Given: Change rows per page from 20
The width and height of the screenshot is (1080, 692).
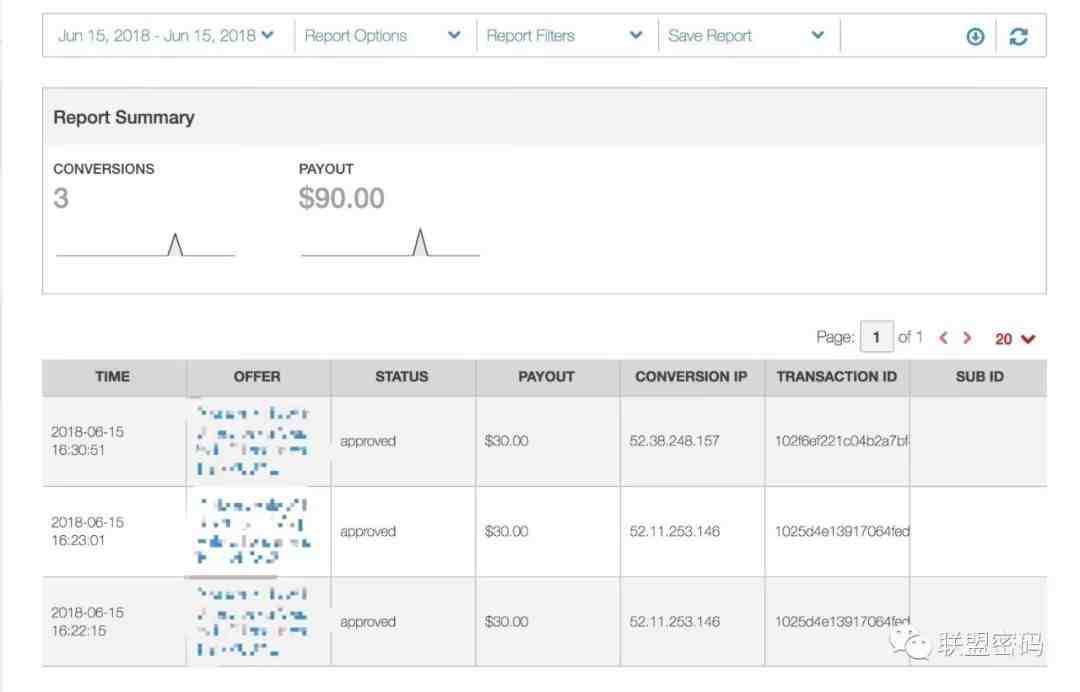Looking at the screenshot, I should (1015, 339).
